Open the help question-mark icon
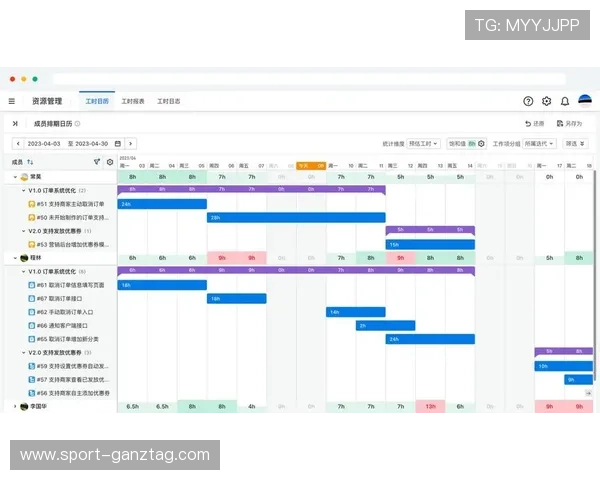The height and width of the screenshot is (480, 600). [528, 101]
